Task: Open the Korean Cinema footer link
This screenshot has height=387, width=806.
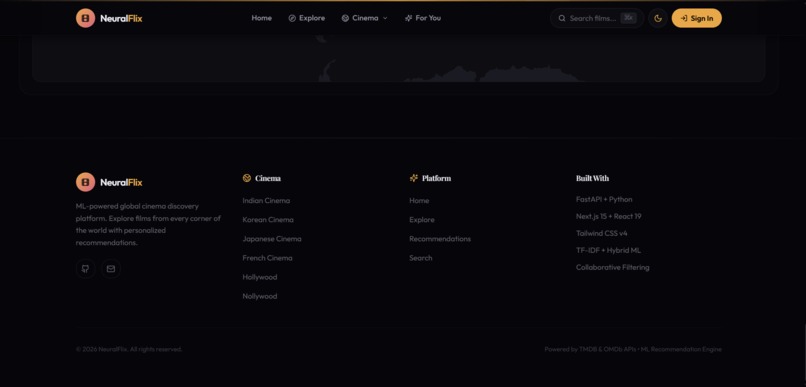Action: click(x=268, y=220)
